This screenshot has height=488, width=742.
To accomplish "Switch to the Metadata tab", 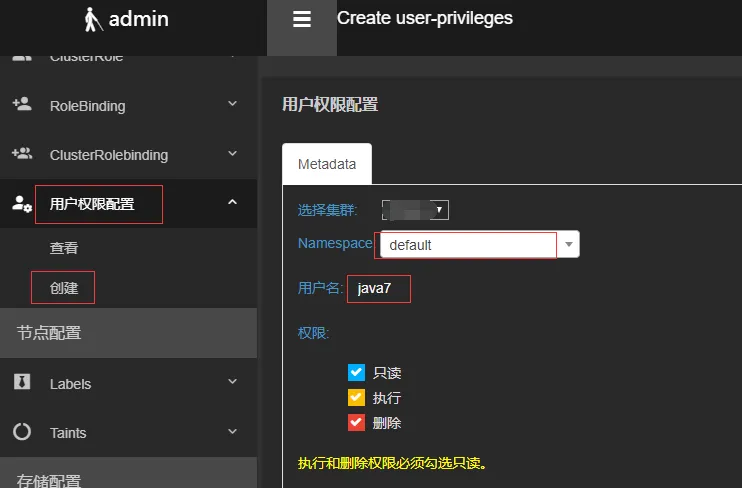I will coord(327,164).
